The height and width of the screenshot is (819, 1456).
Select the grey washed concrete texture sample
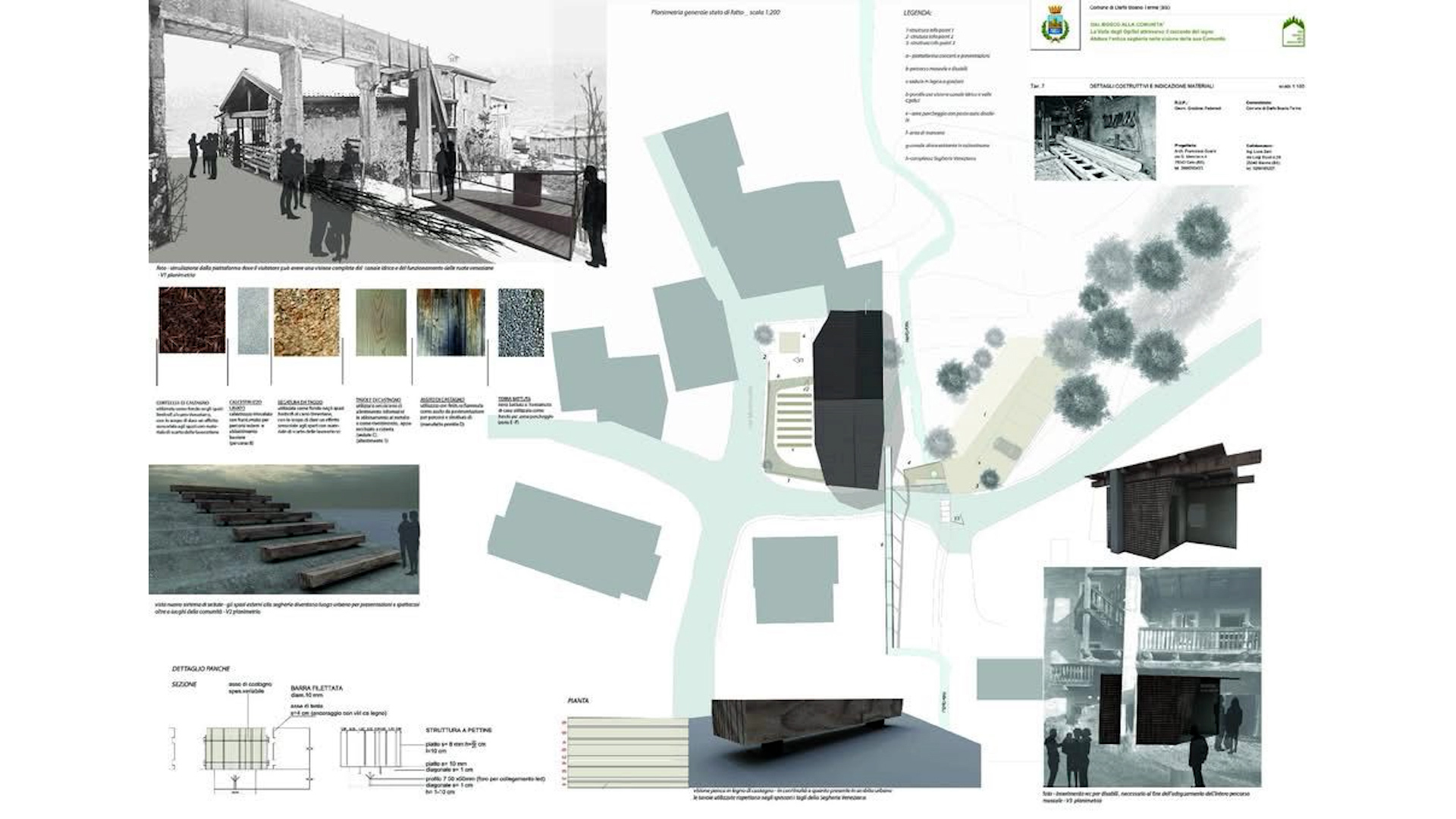253,321
